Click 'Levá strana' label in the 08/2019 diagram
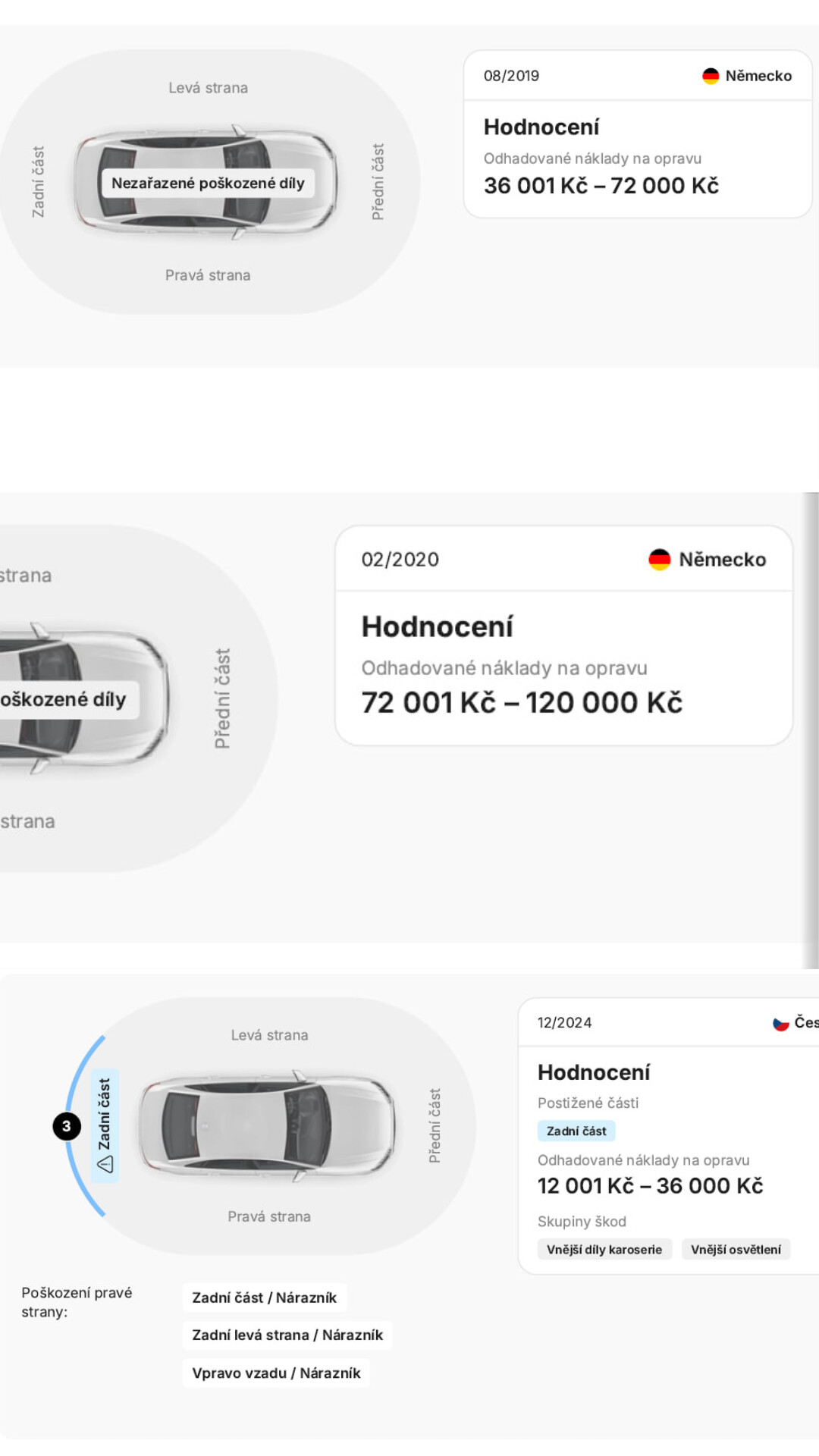 pos(208,88)
